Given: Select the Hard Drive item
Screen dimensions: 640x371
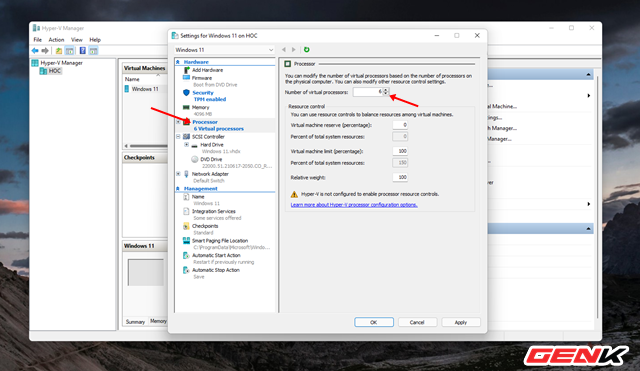Looking at the screenshot, I should (x=212, y=145).
